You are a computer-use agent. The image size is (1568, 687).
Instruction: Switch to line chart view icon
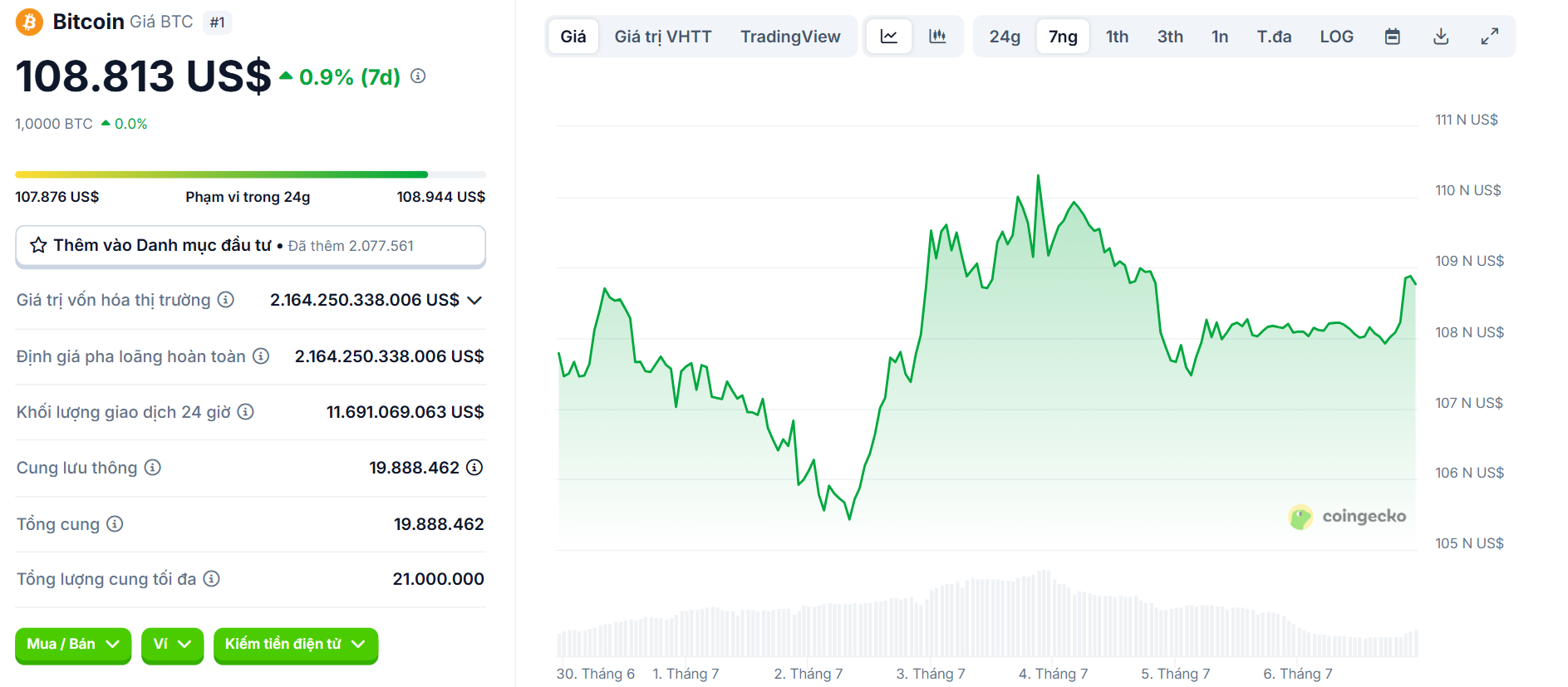click(889, 37)
